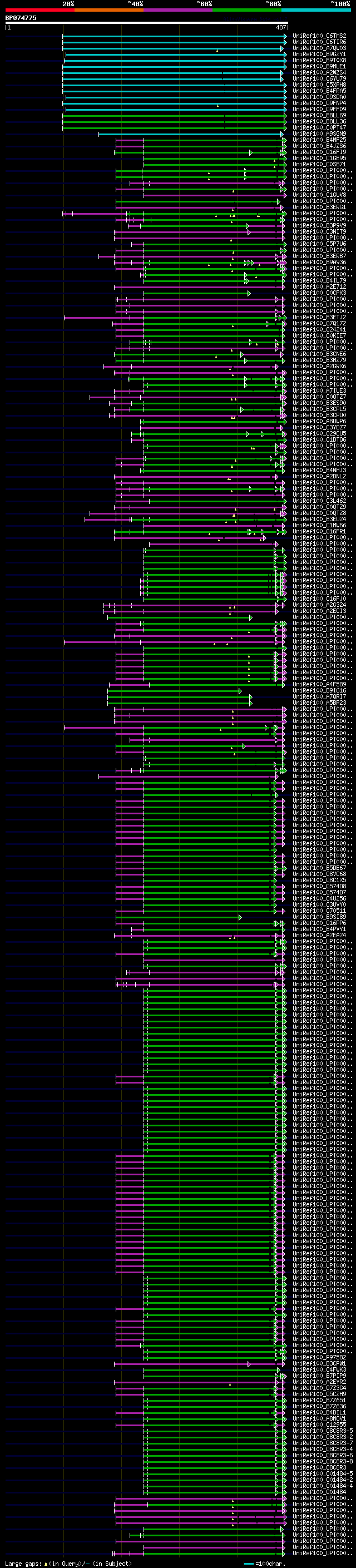This screenshot has width=356, height=1568.
Task: Open the UniRef100_C5XRH8 entry
Action: 319,85
